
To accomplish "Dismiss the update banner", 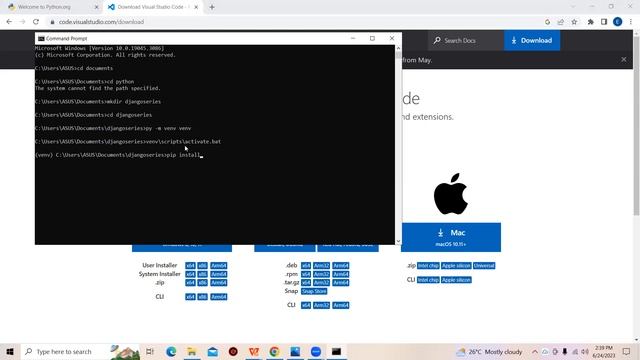I will coord(624,60).
